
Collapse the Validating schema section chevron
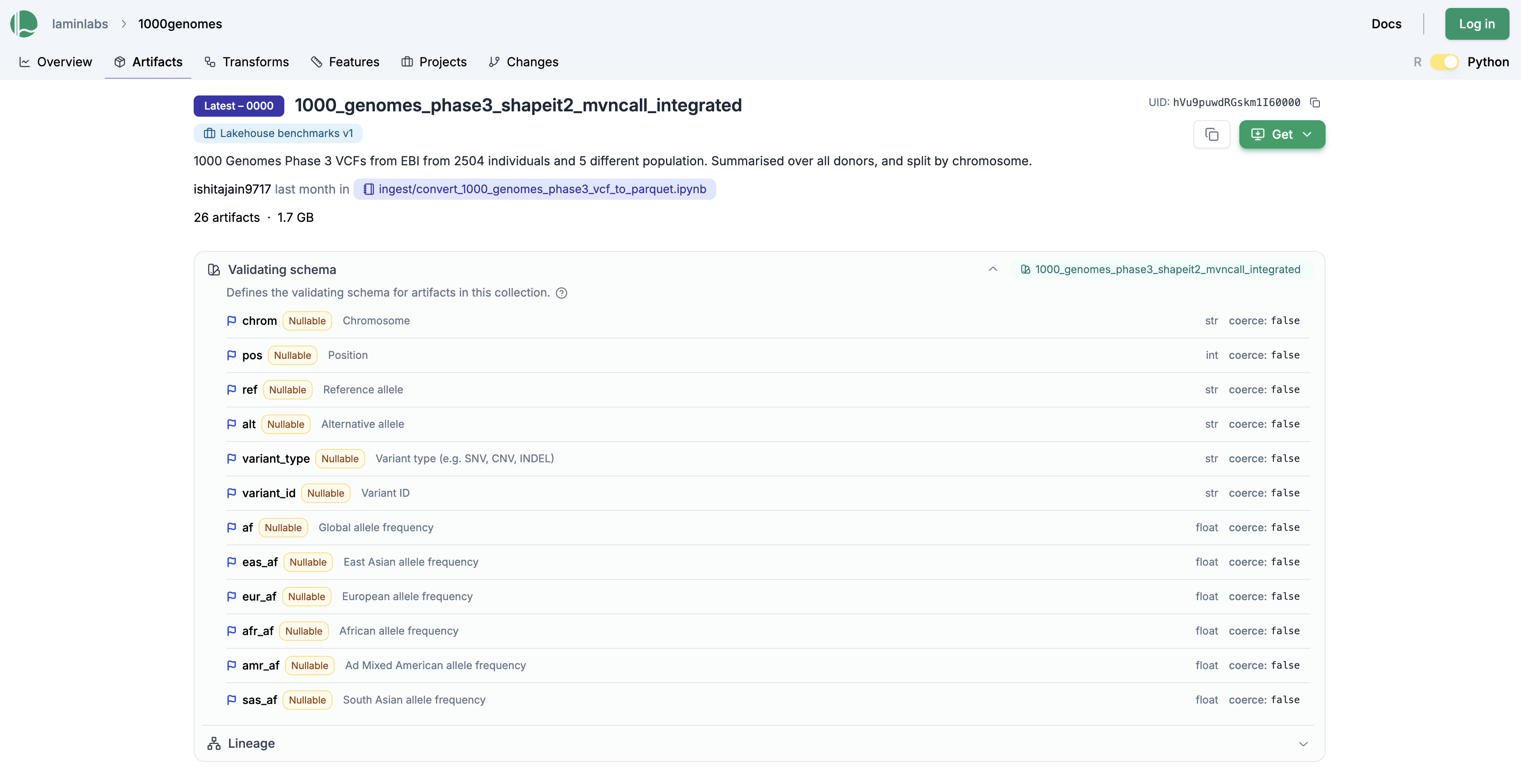click(x=993, y=269)
